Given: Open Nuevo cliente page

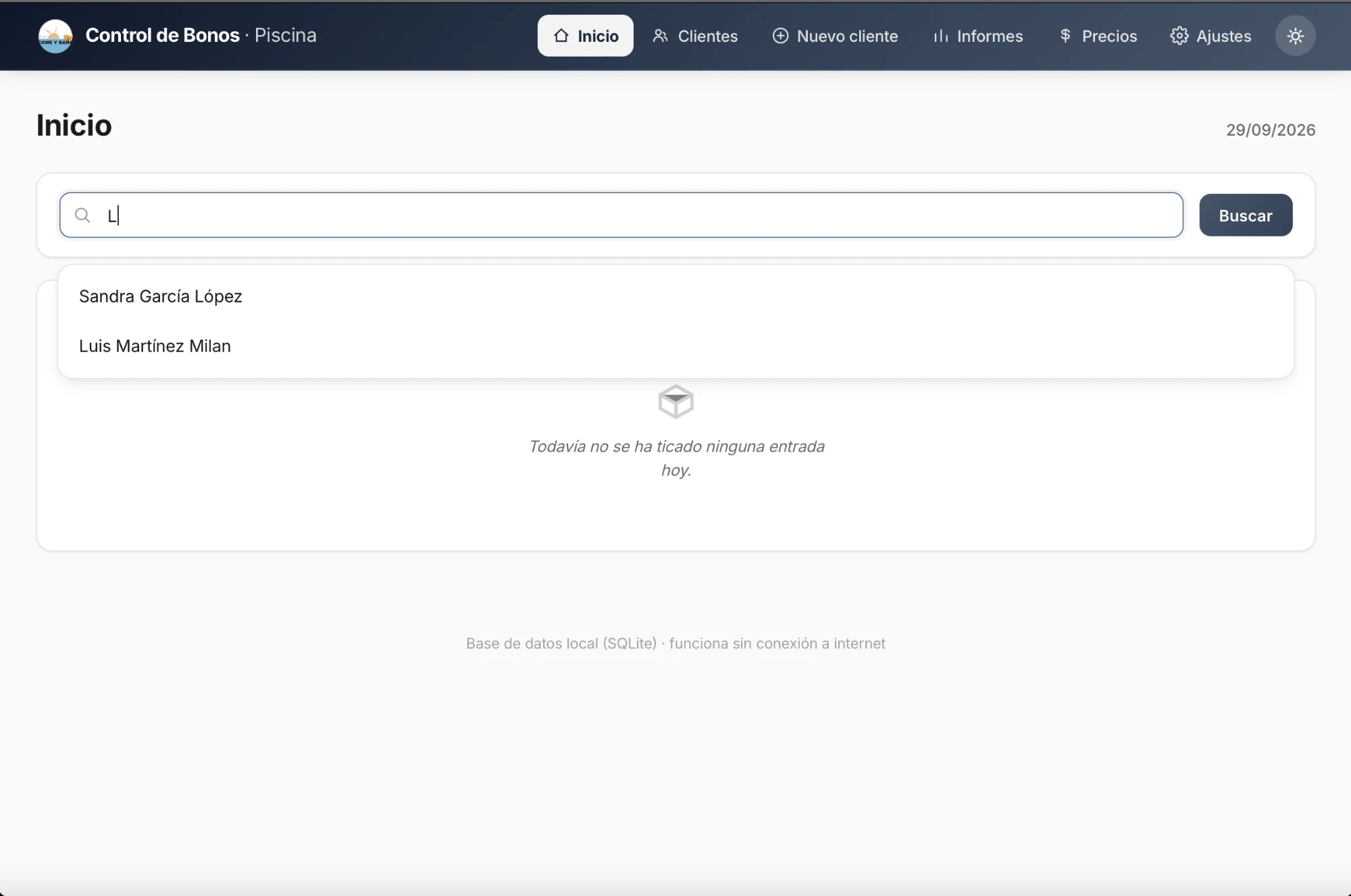Looking at the screenshot, I should click(x=836, y=36).
